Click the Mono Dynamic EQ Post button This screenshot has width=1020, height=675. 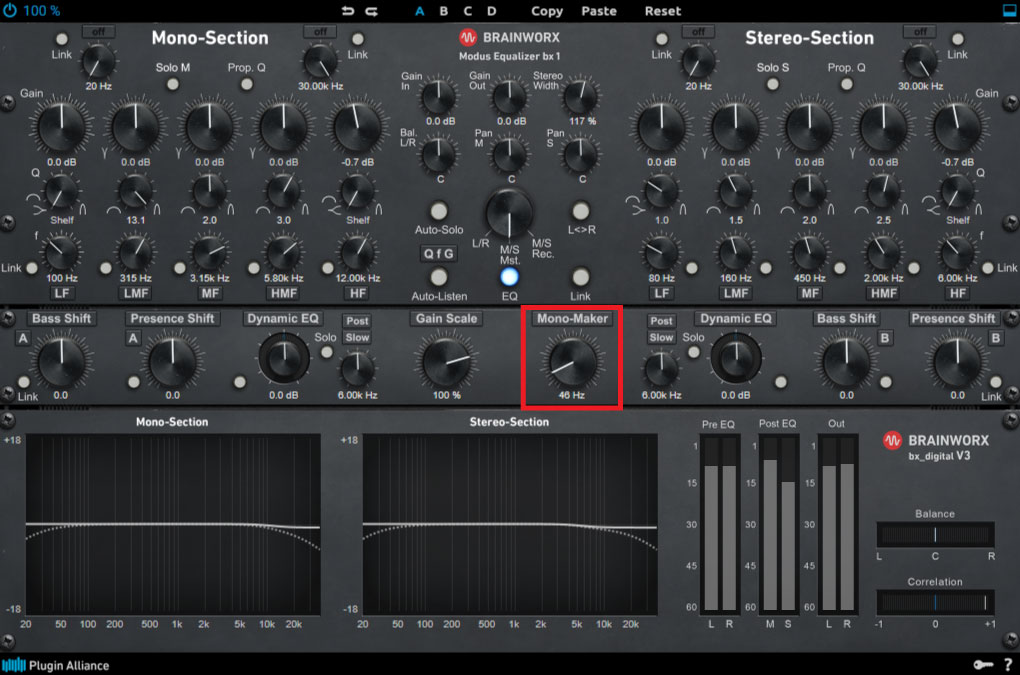[357, 321]
